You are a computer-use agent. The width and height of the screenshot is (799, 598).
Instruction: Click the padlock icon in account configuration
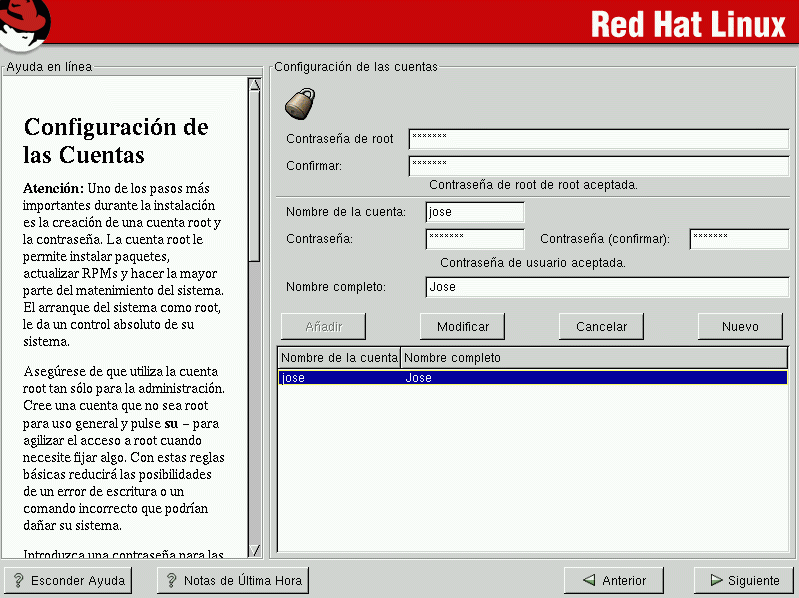pyautogui.click(x=300, y=103)
